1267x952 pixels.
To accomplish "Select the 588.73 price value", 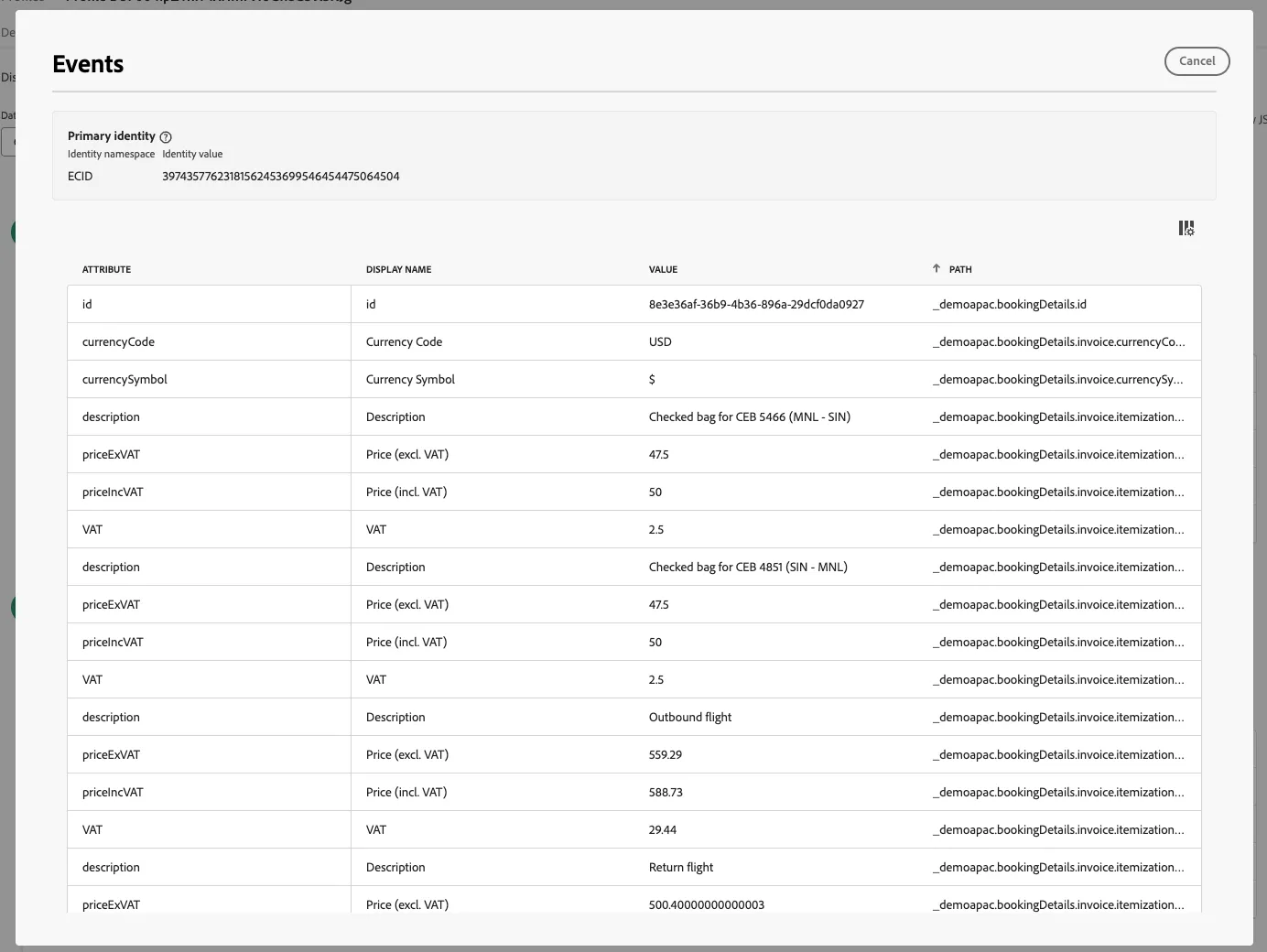I will (x=666, y=793).
